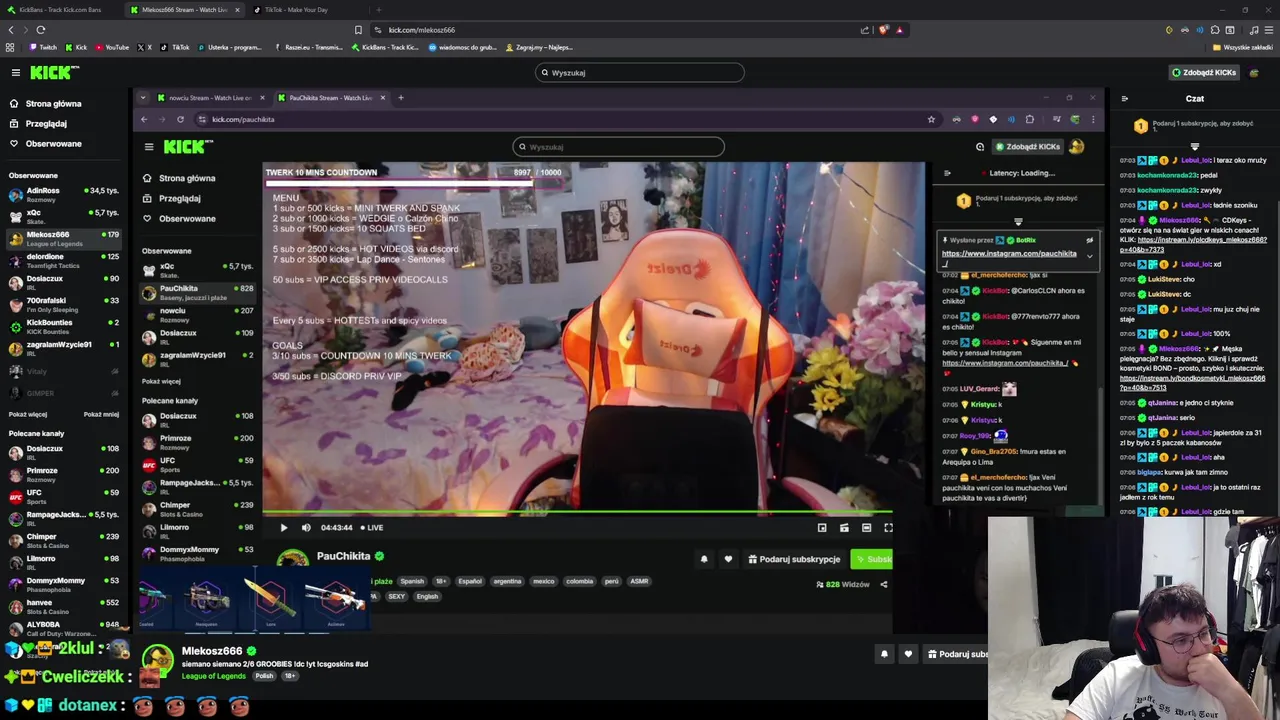Mute the PauChikita stream volume
This screenshot has width=1280, height=720.
click(306, 527)
